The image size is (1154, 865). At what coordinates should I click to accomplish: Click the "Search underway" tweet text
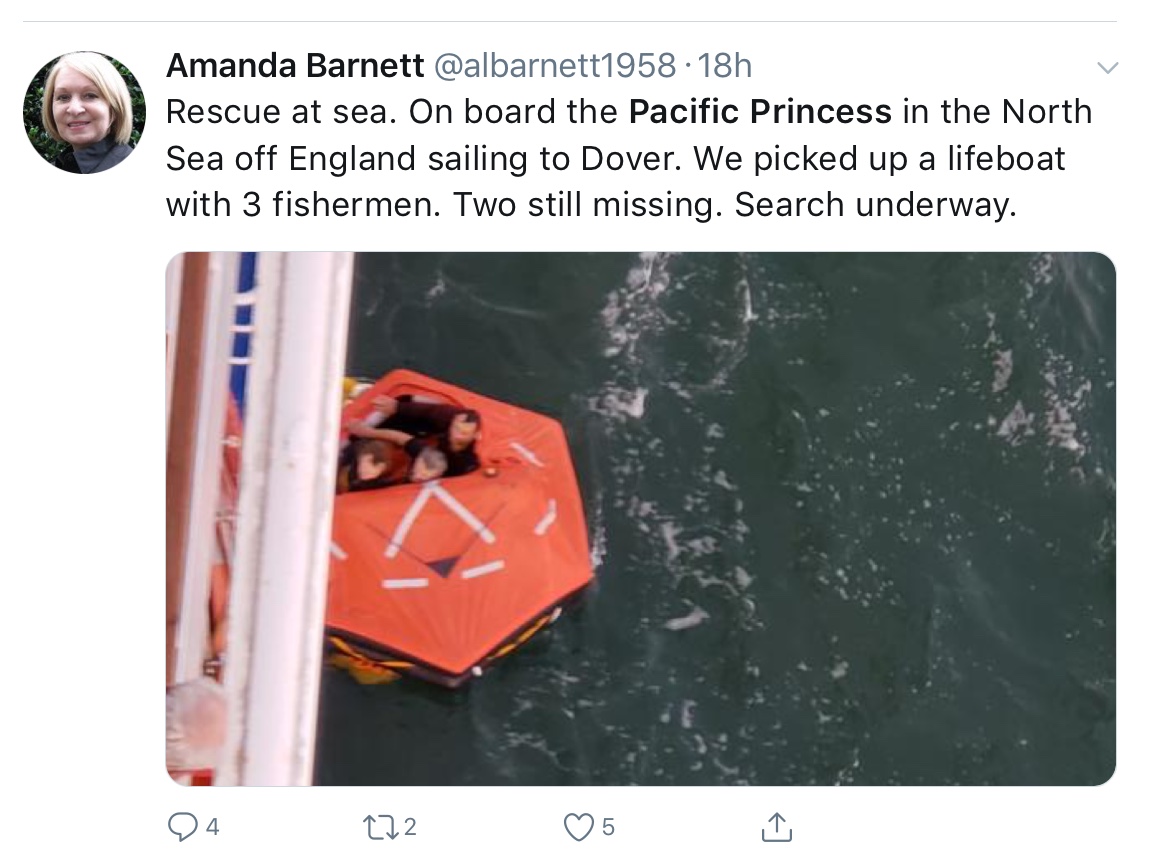pyautogui.click(x=875, y=204)
